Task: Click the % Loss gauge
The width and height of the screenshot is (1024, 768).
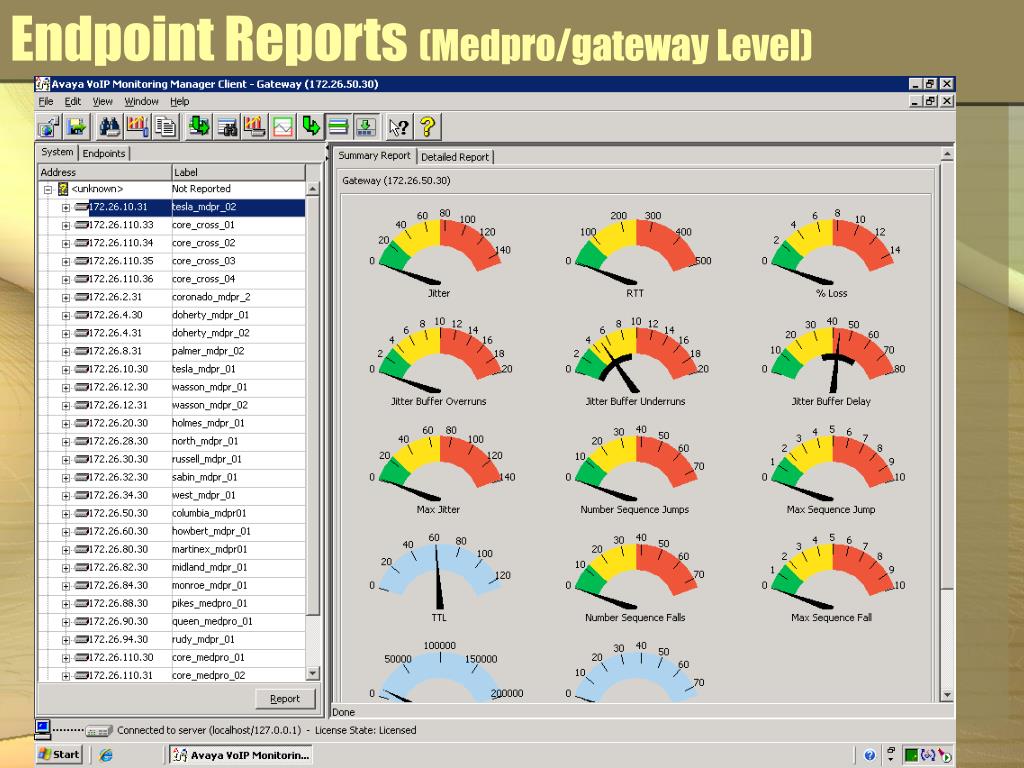Action: pos(832,253)
